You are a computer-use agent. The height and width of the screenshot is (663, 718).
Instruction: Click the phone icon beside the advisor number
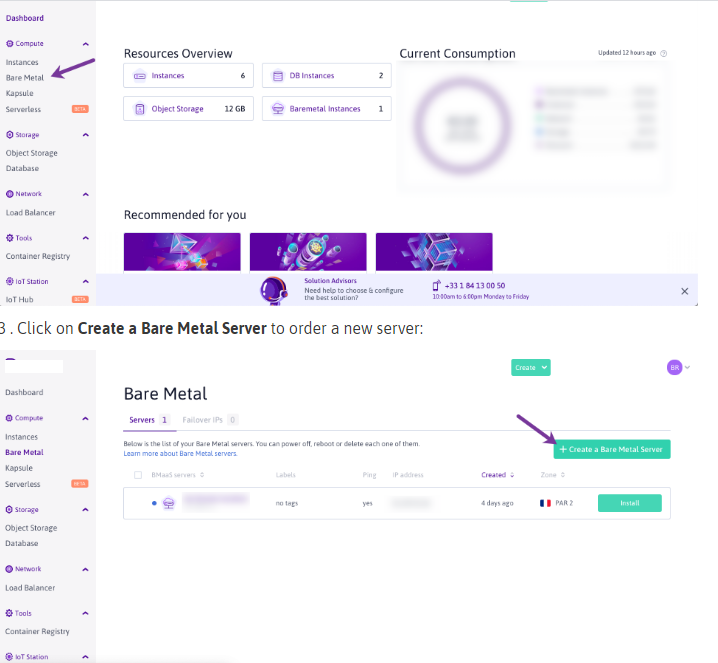436,286
